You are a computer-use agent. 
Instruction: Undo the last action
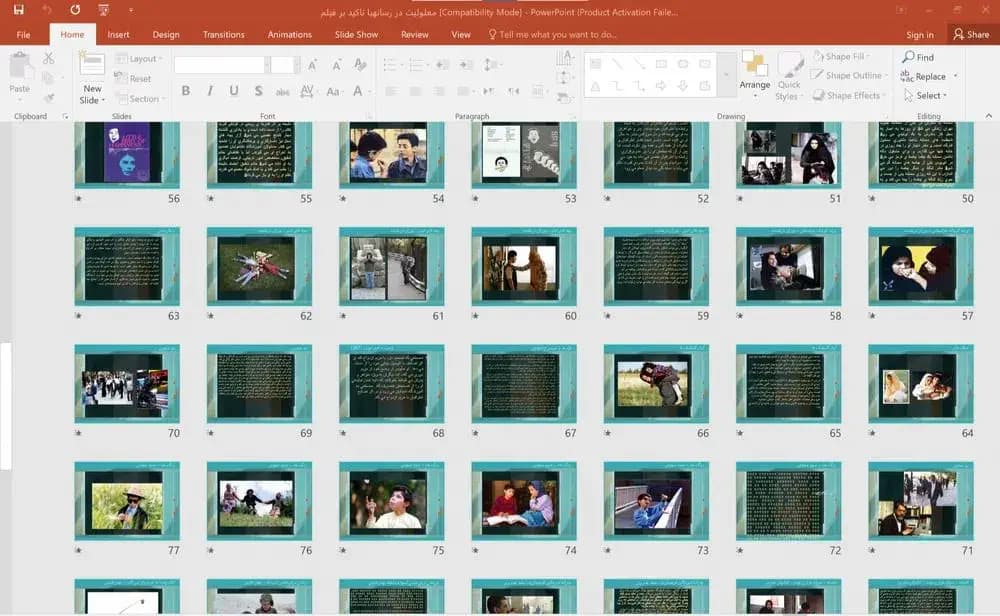[47, 10]
